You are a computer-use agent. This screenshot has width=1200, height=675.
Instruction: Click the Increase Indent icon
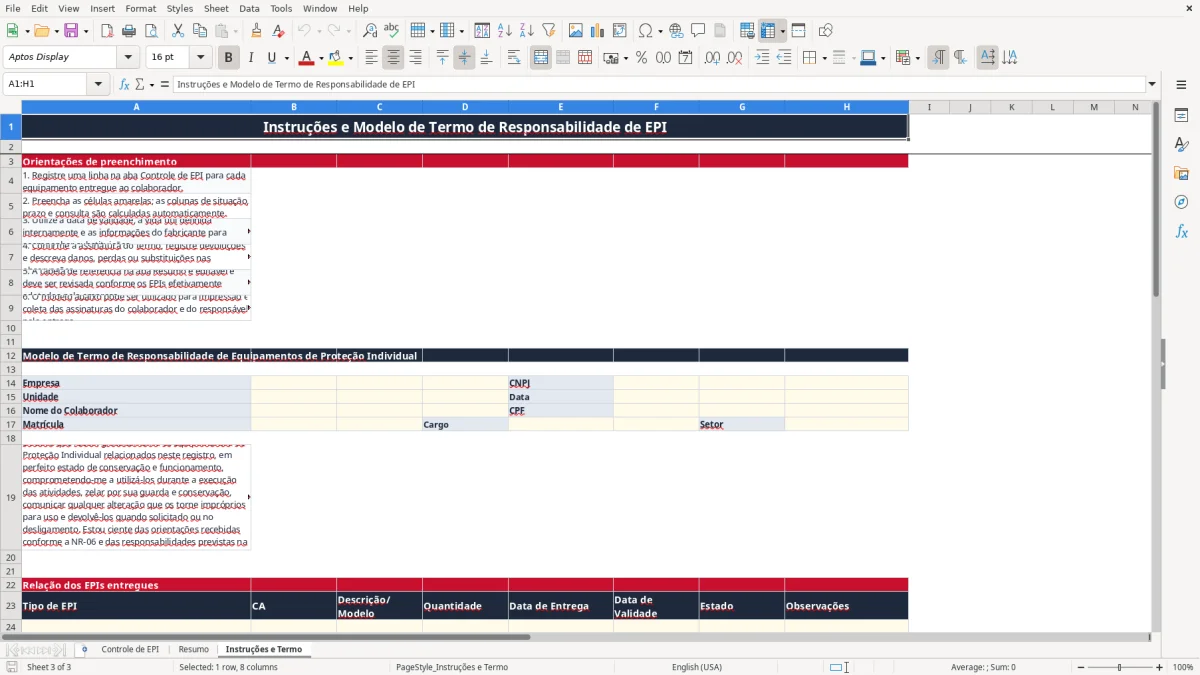(762, 58)
